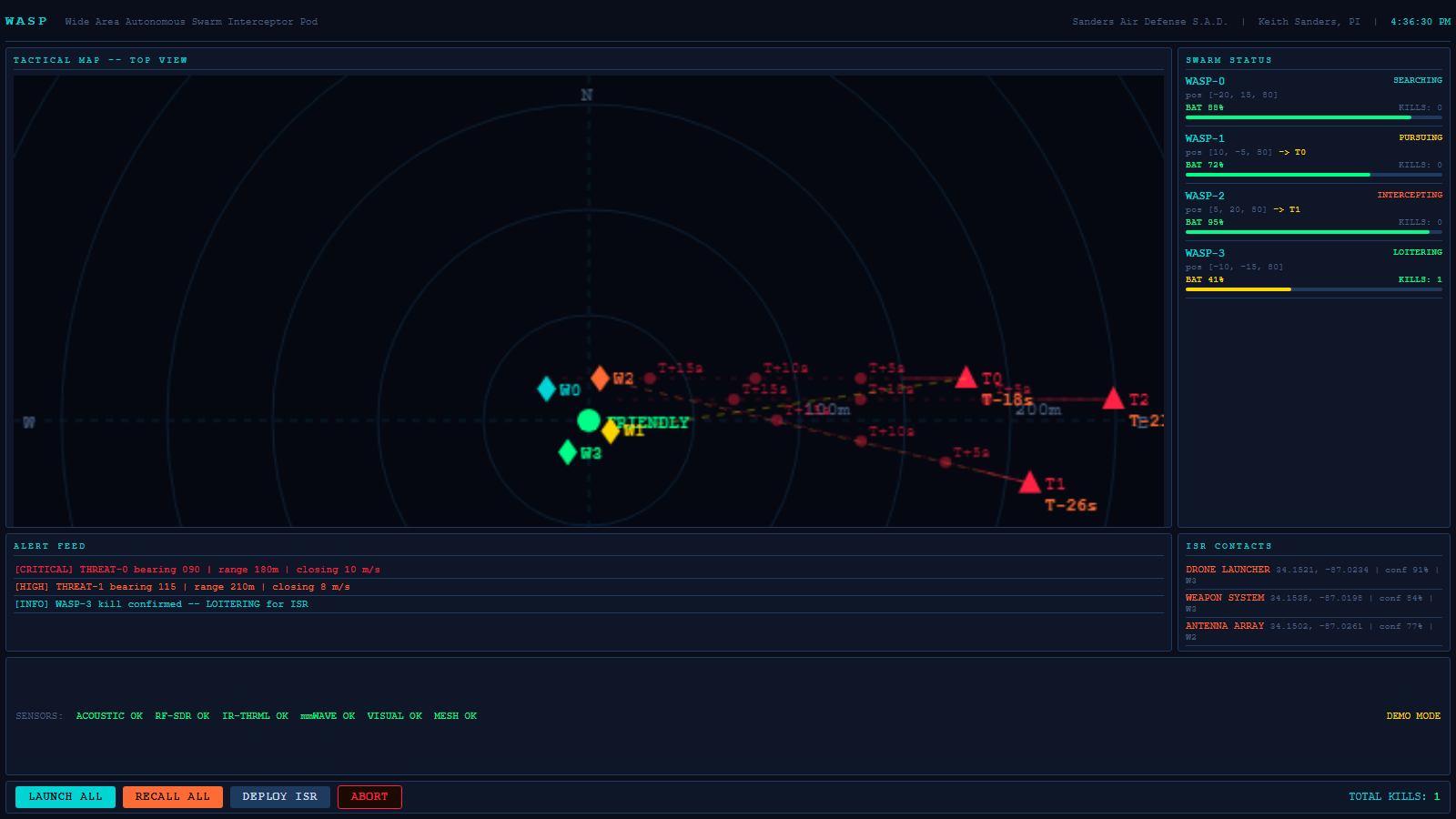Select the green W3 drone diamond marker
Image resolution: width=1456 pixels, height=819 pixels.
click(x=567, y=451)
